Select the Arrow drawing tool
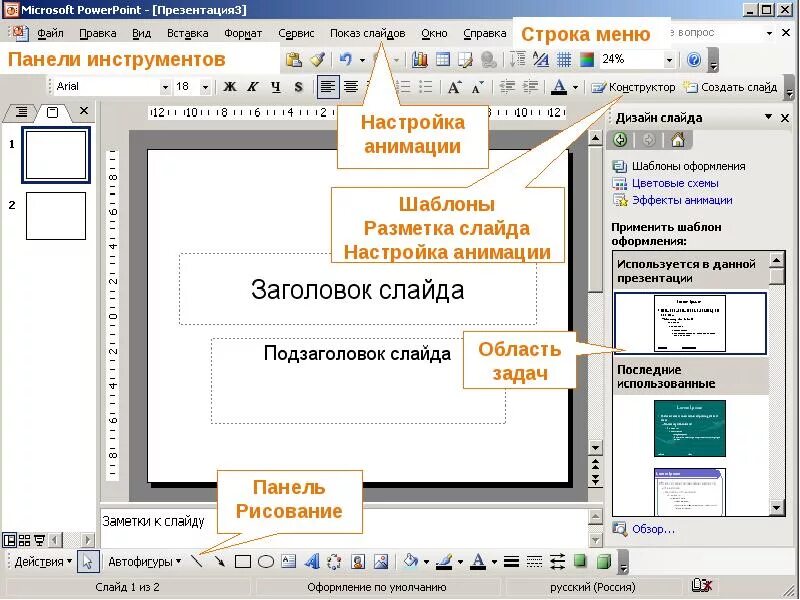The image size is (800, 600). click(219, 562)
